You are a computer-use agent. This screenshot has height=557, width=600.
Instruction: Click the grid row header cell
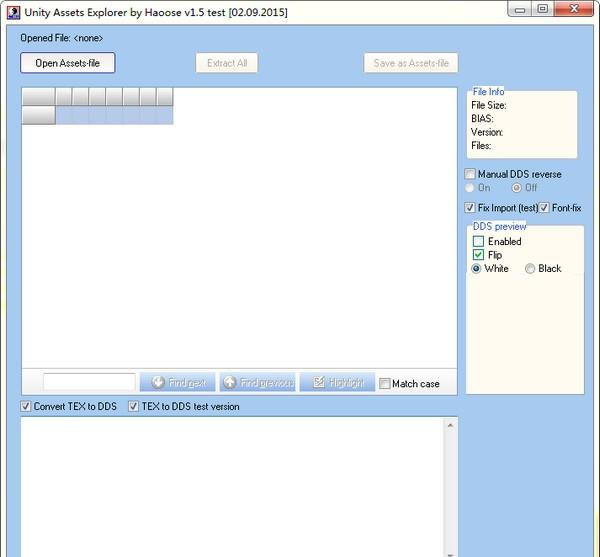39,115
